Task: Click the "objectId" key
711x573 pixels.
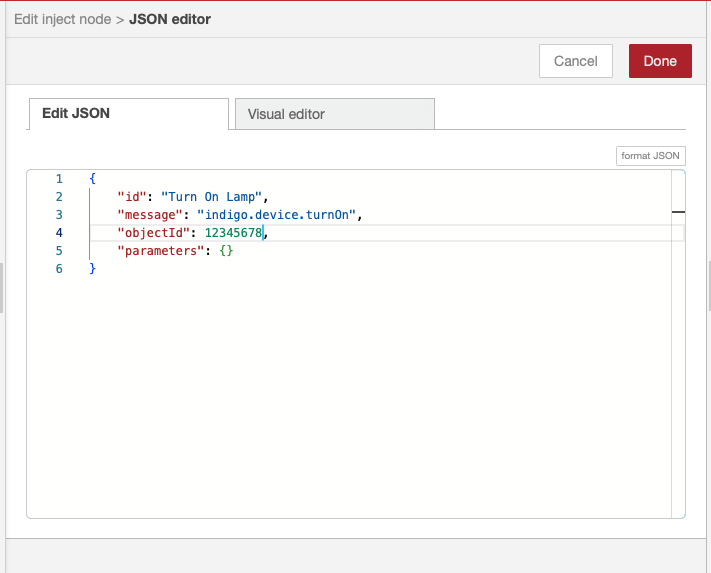Action: [x=154, y=233]
